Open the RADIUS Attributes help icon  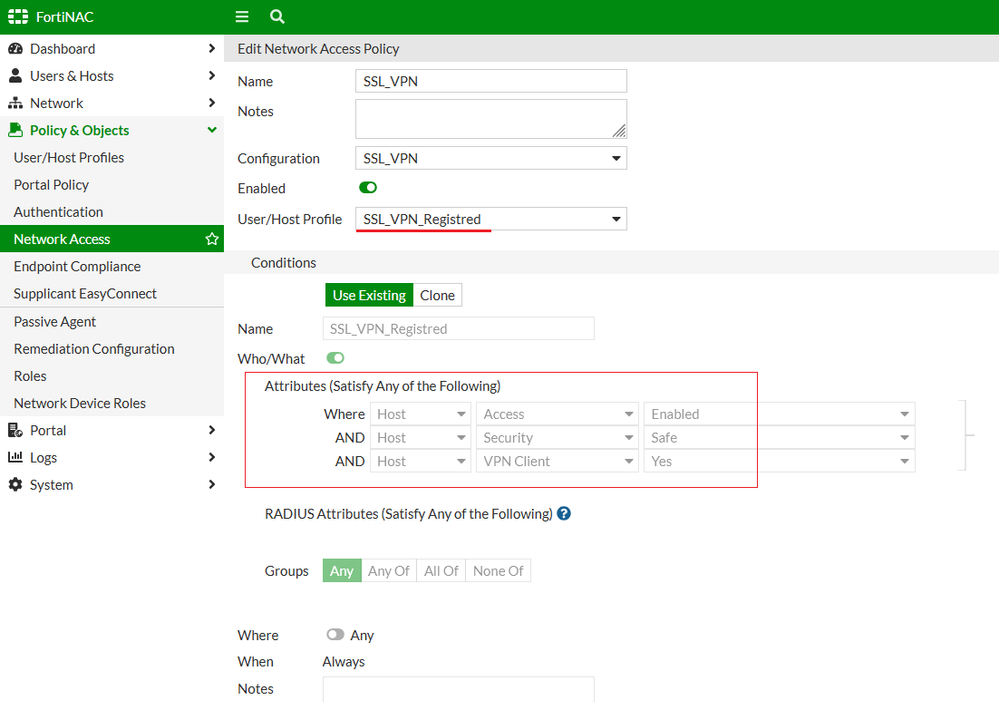(564, 514)
